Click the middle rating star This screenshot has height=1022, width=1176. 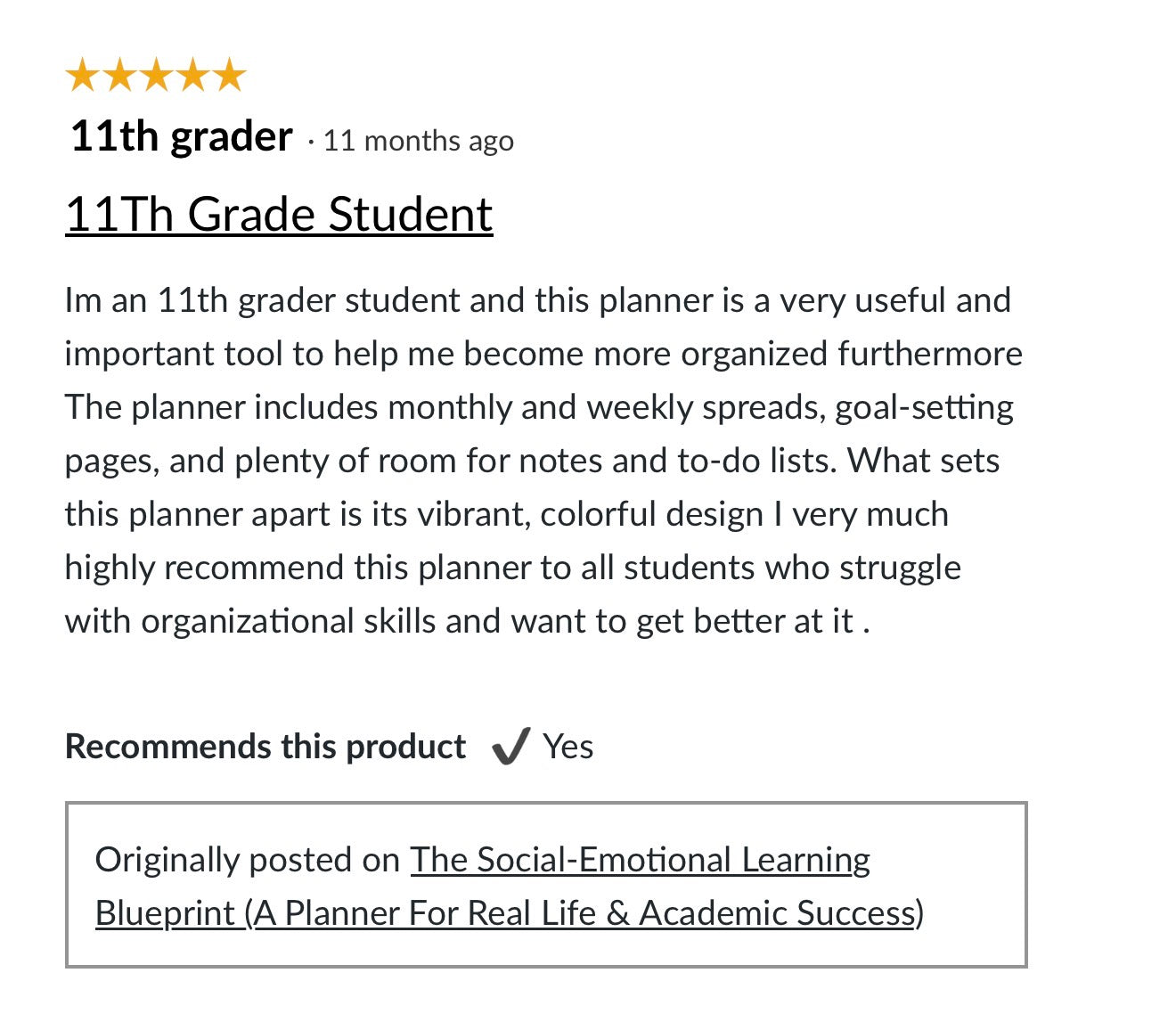point(156,76)
